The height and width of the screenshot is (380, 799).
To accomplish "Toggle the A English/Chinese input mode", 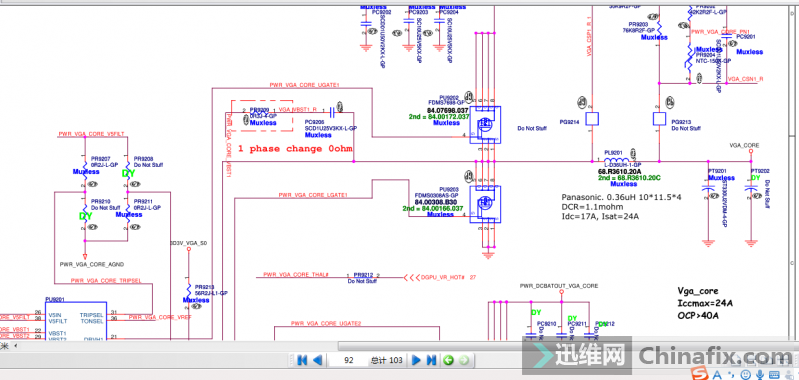I will point(717,375).
